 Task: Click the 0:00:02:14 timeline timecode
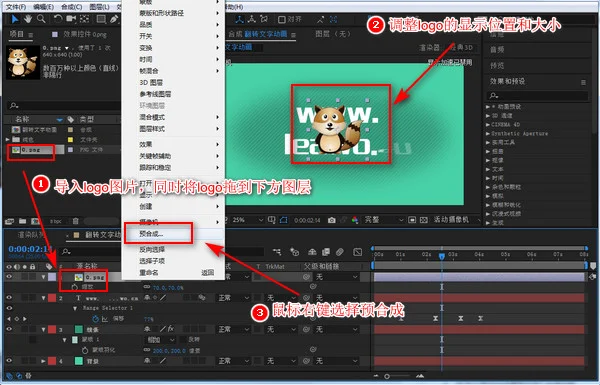tap(30, 249)
